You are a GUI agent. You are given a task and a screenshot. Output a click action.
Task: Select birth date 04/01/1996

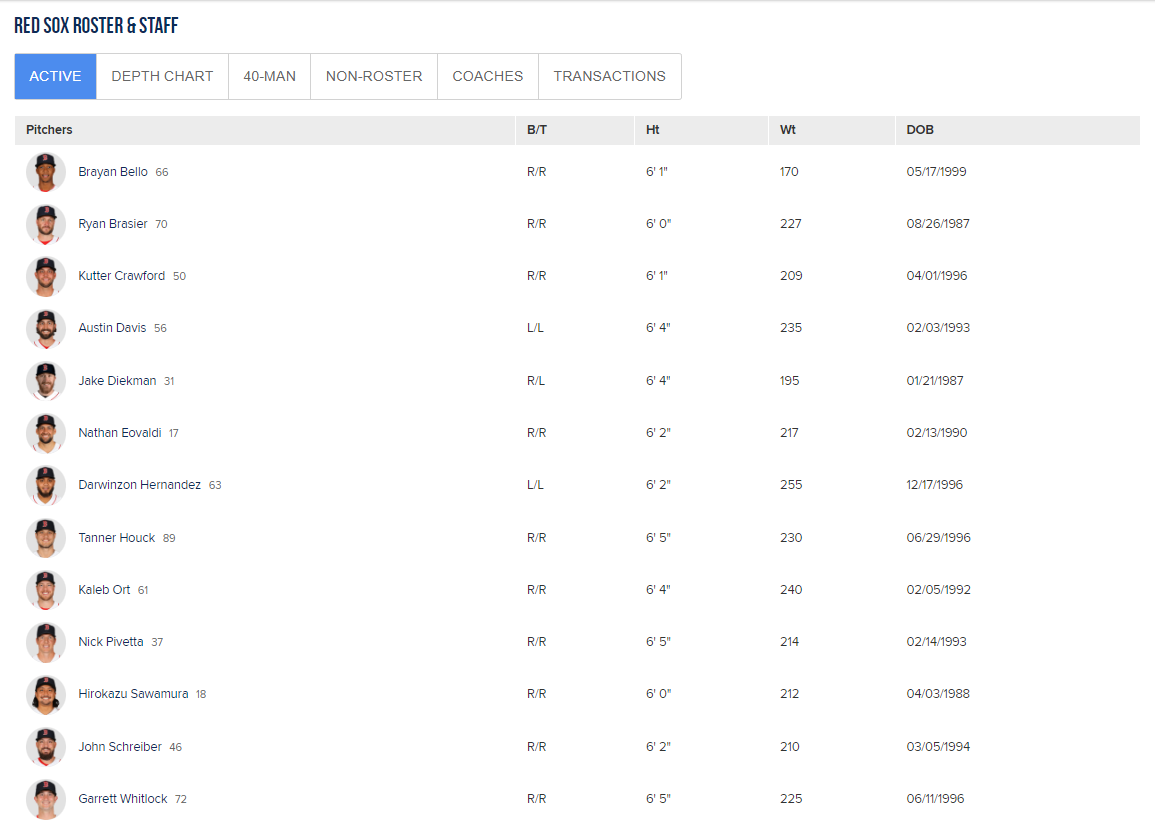coord(937,276)
